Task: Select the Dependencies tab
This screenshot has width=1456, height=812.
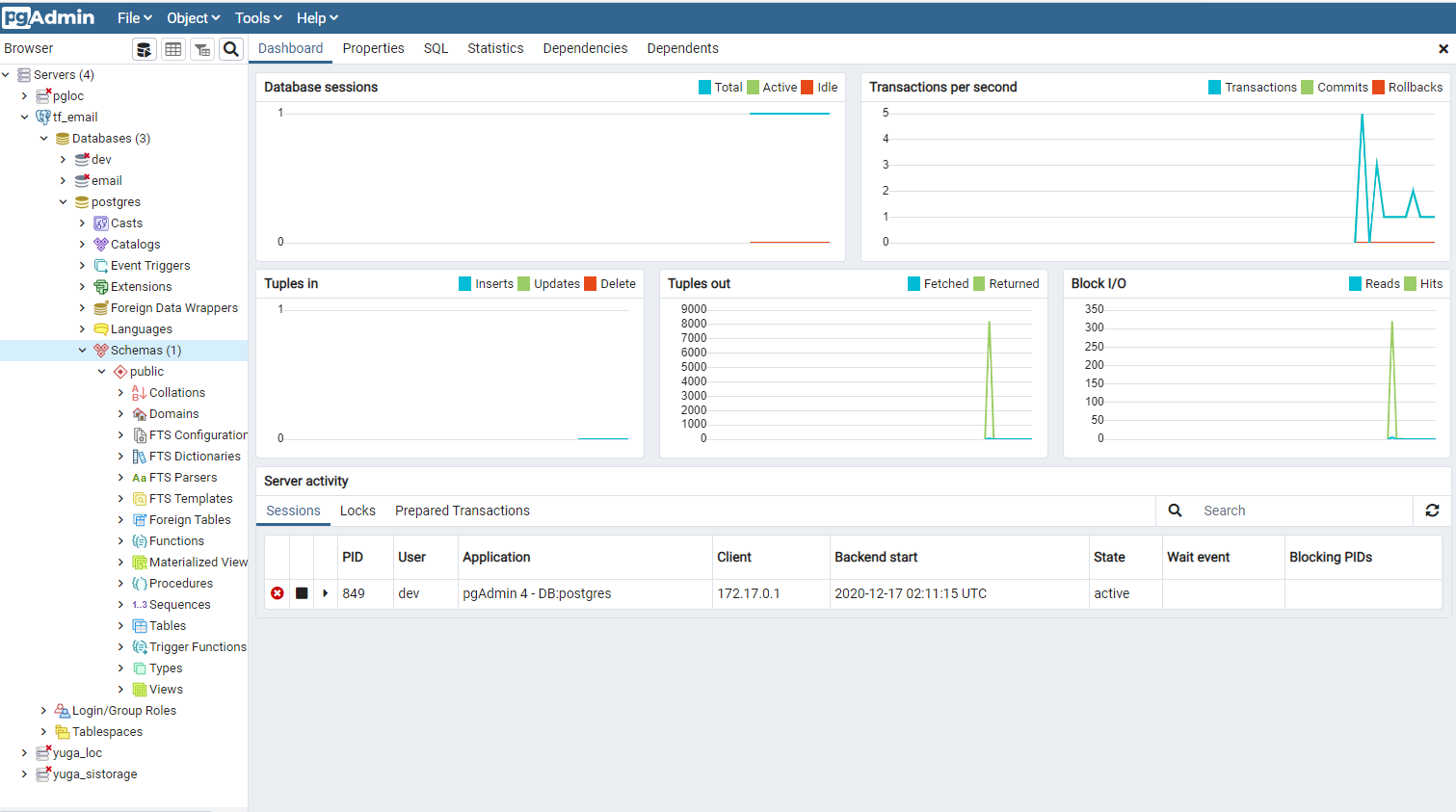Action: point(585,48)
